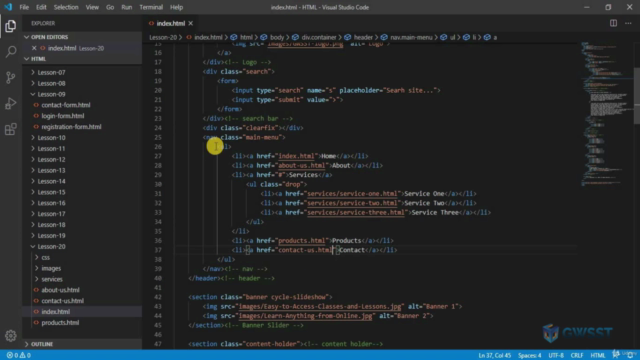
Task: Open the Run menu
Action: coord(127,7)
